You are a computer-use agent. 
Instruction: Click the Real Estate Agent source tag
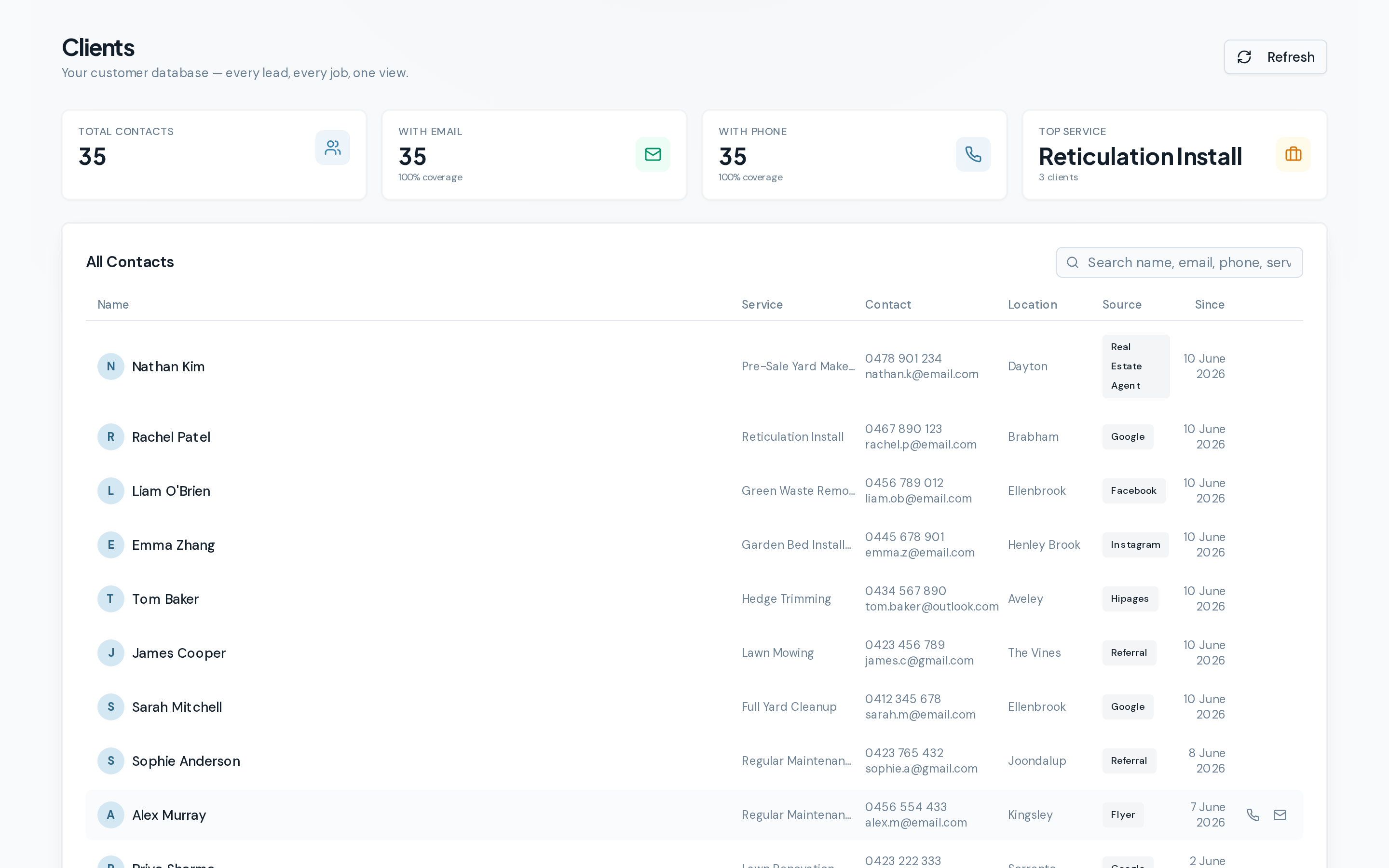[1136, 366]
